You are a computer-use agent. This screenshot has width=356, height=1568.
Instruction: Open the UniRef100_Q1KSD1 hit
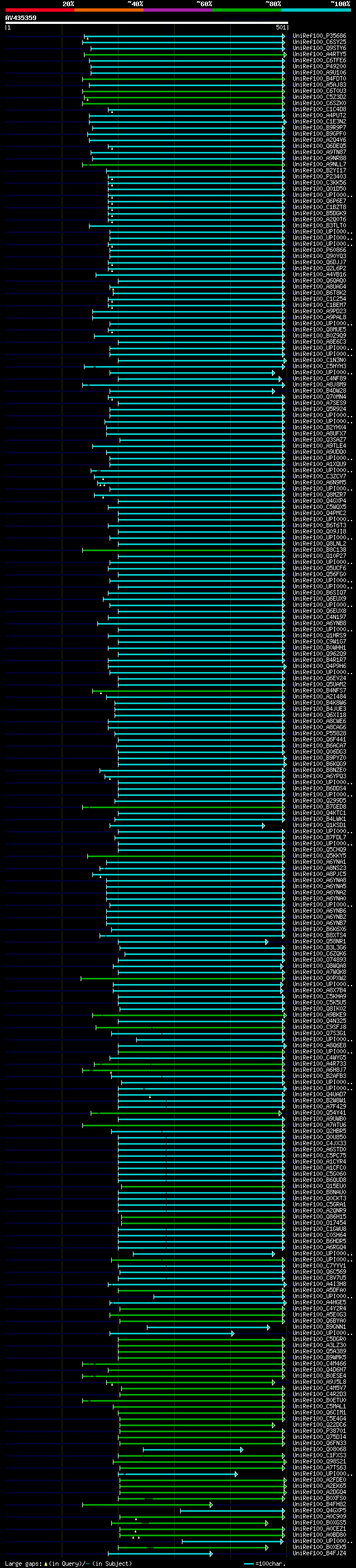pyautogui.click(x=319, y=825)
